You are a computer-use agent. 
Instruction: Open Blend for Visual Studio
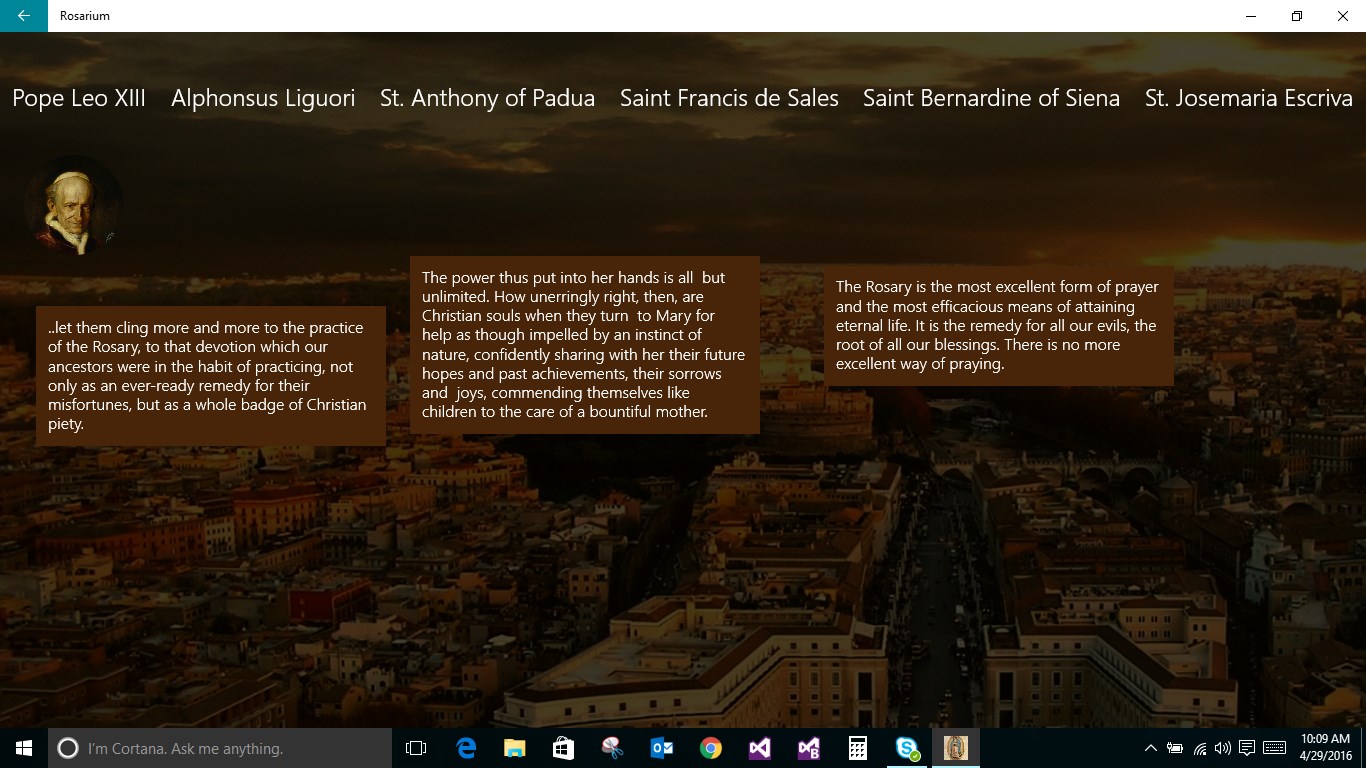point(807,747)
